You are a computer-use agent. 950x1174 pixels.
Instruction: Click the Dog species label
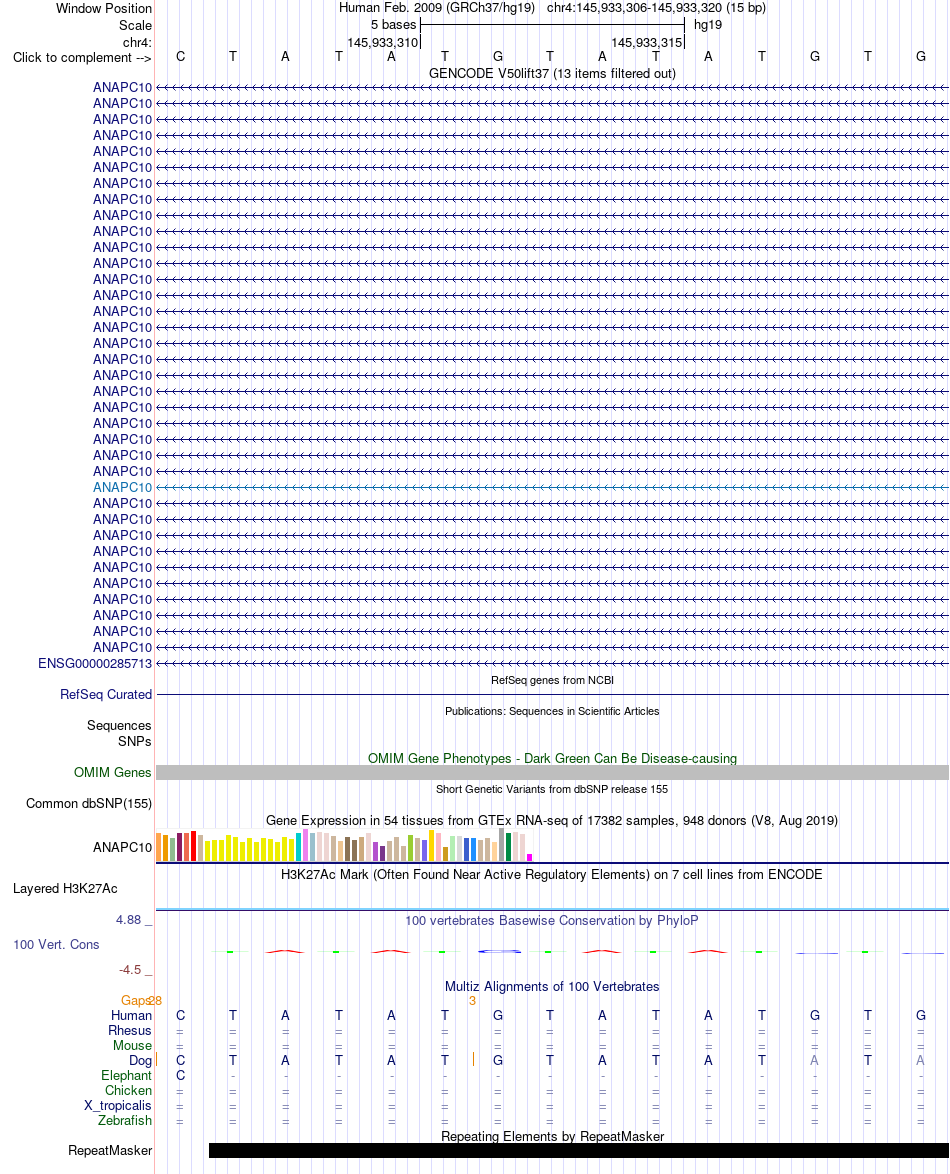coord(140,1060)
